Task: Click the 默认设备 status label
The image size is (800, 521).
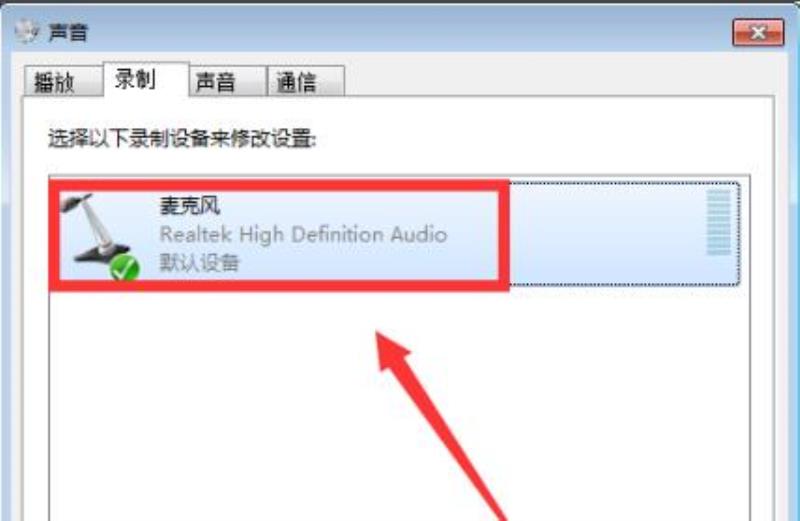Action: [199, 263]
